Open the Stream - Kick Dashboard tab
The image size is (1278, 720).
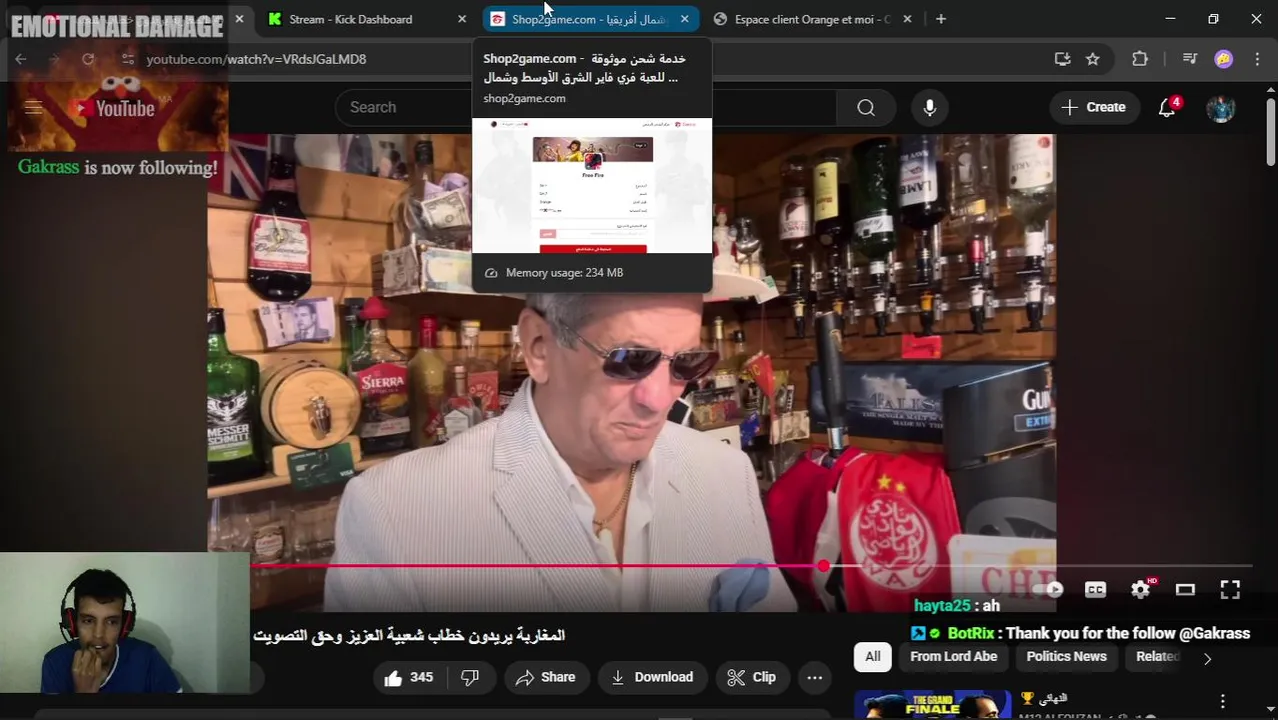pyautogui.click(x=350, y=19)
